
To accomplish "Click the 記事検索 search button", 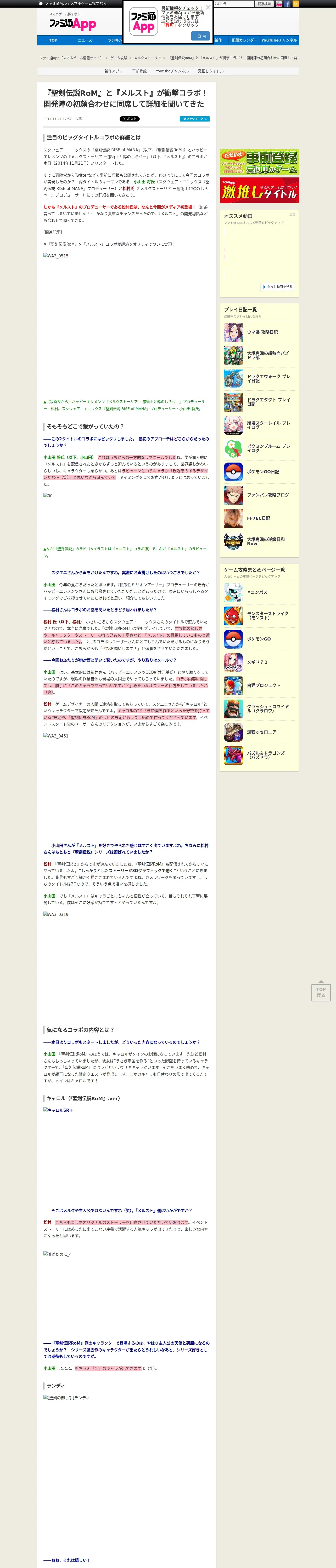I will click(264, 4).
